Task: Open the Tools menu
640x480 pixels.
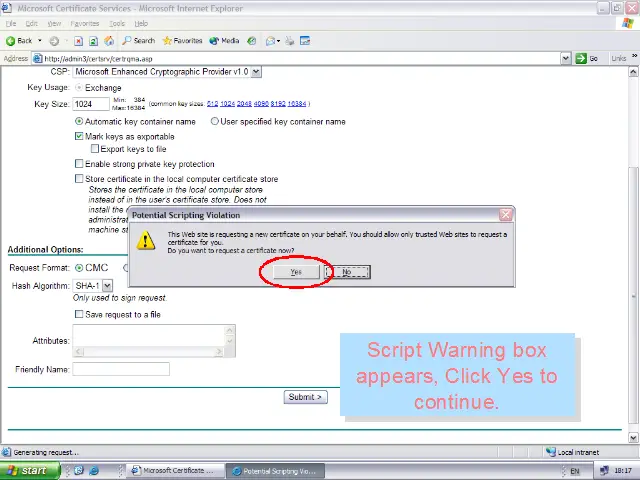Action: 117,23
